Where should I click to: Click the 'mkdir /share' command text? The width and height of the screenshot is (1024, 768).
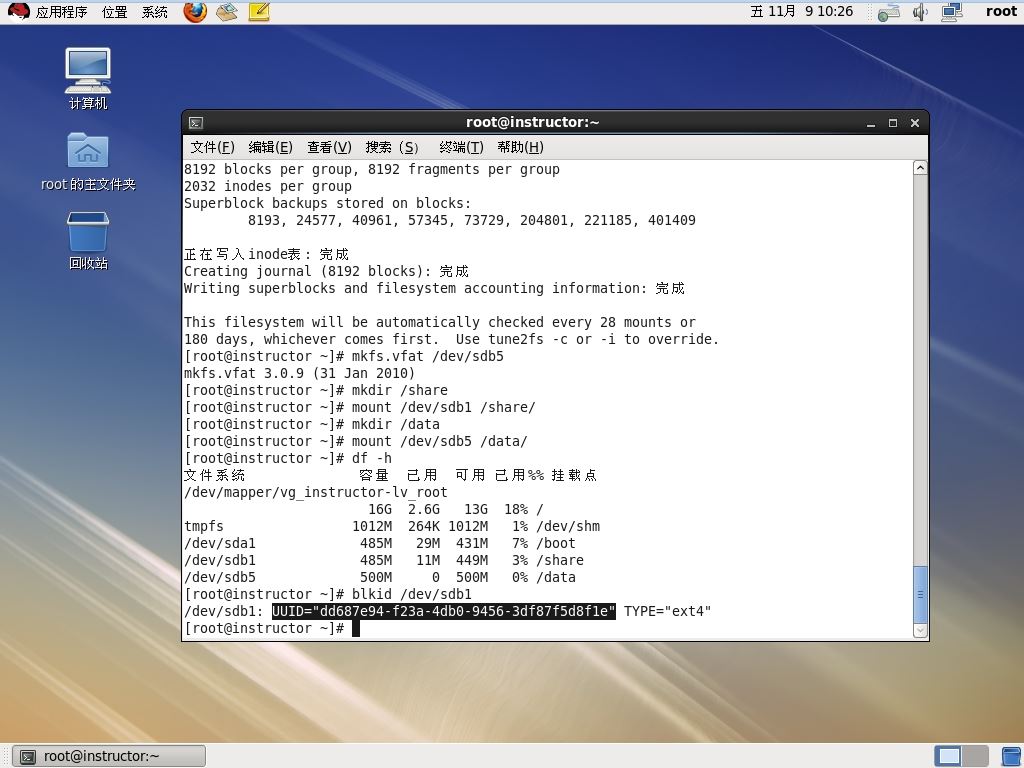click(x=400, y=391)
